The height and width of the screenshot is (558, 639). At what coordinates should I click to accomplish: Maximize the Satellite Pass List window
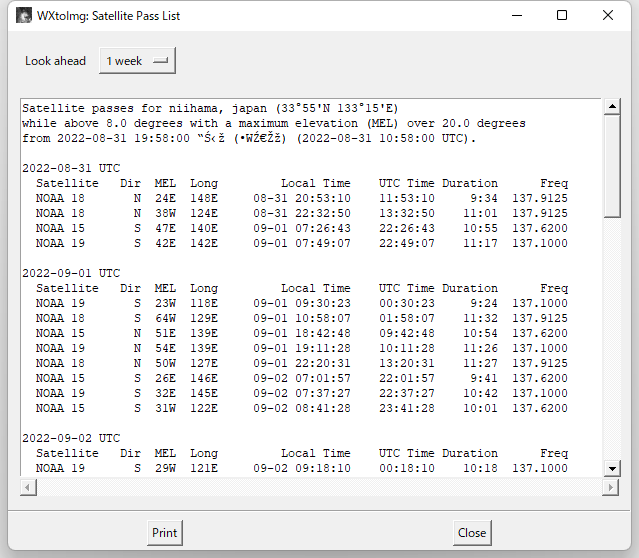562,16
